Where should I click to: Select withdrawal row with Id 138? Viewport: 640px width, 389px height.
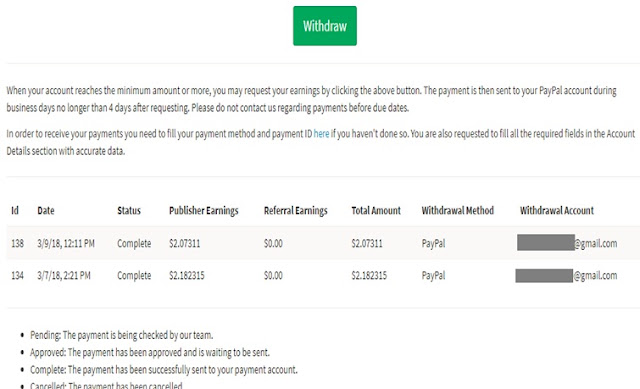(x=323, y=243)
